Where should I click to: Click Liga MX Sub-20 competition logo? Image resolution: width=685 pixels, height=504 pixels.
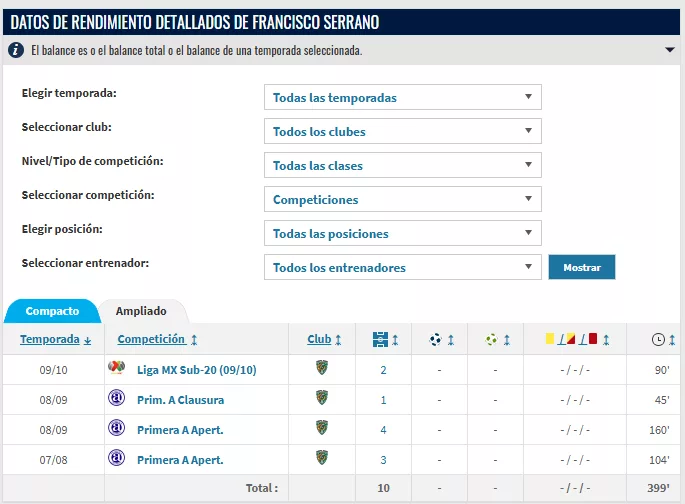(116, 368)
